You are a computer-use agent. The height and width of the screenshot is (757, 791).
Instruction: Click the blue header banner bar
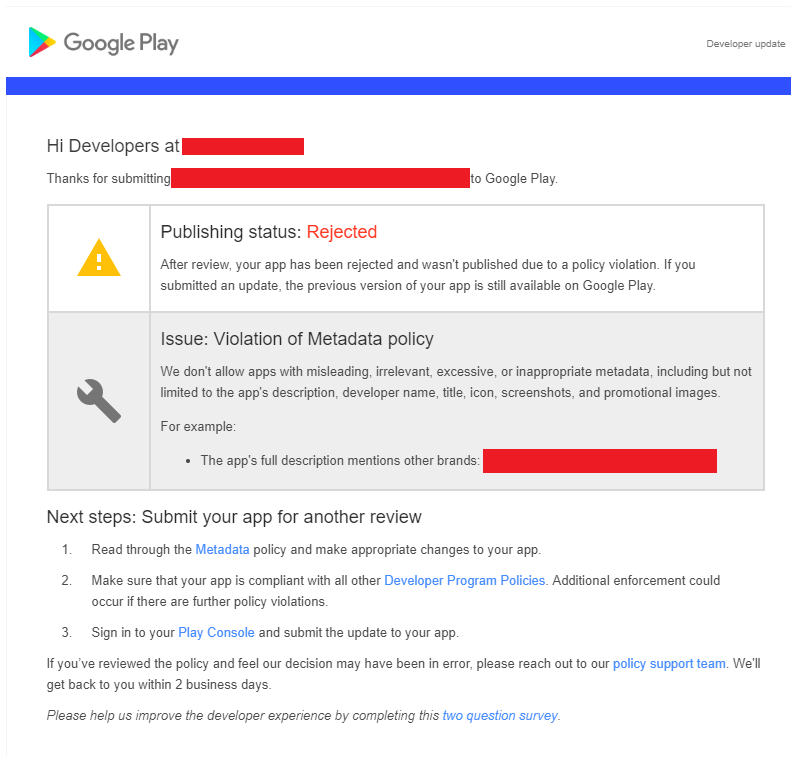[x=399, y=86]
